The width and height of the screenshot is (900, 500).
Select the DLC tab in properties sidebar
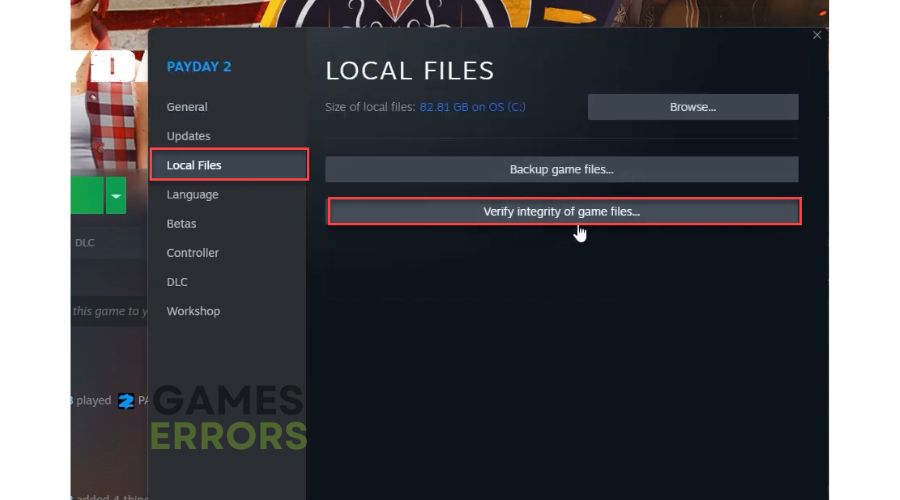177,282
